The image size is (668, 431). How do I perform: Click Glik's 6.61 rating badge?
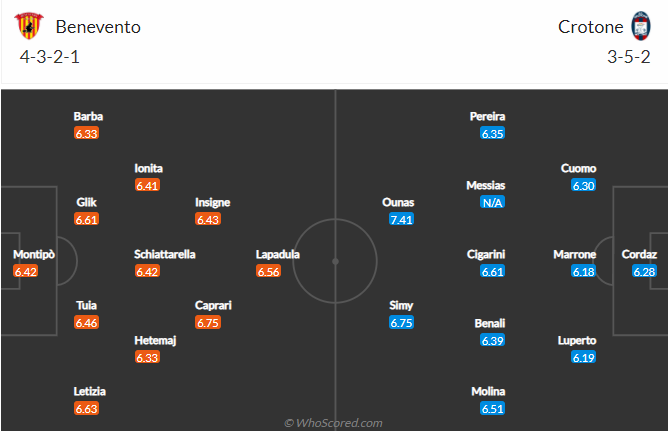(86, 219)
